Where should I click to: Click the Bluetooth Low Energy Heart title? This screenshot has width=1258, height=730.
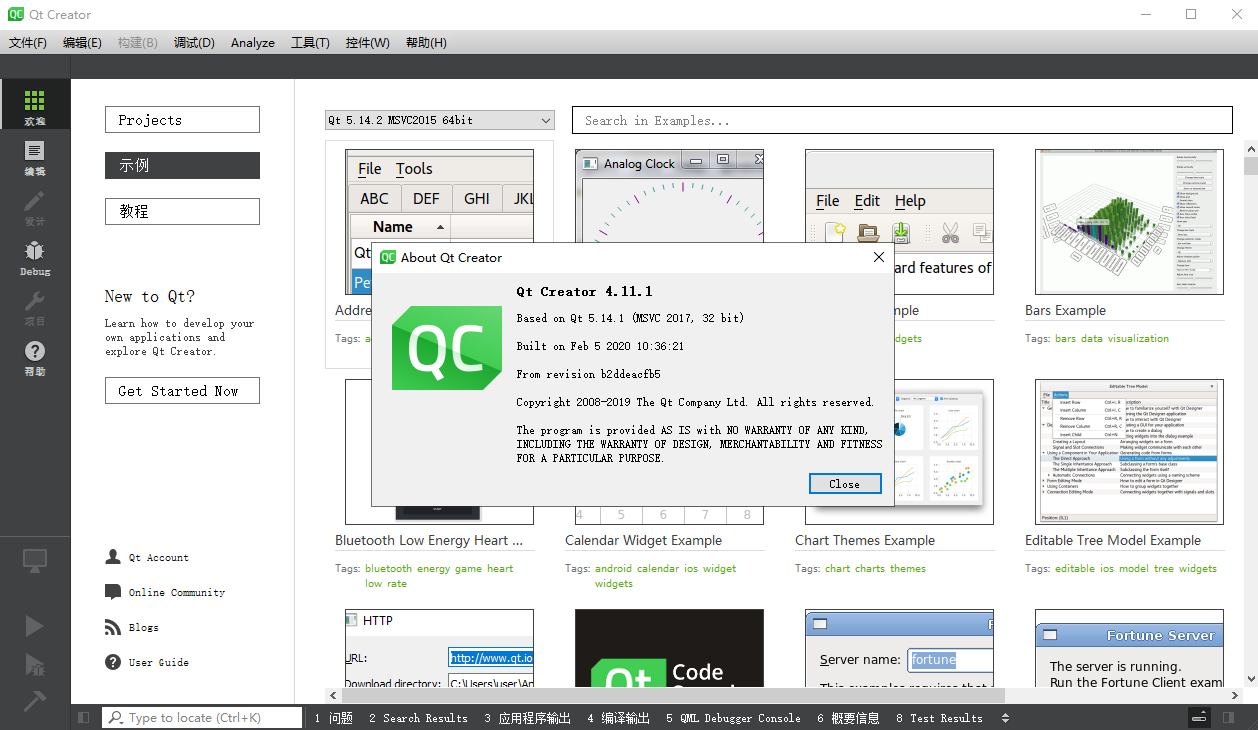429,540
